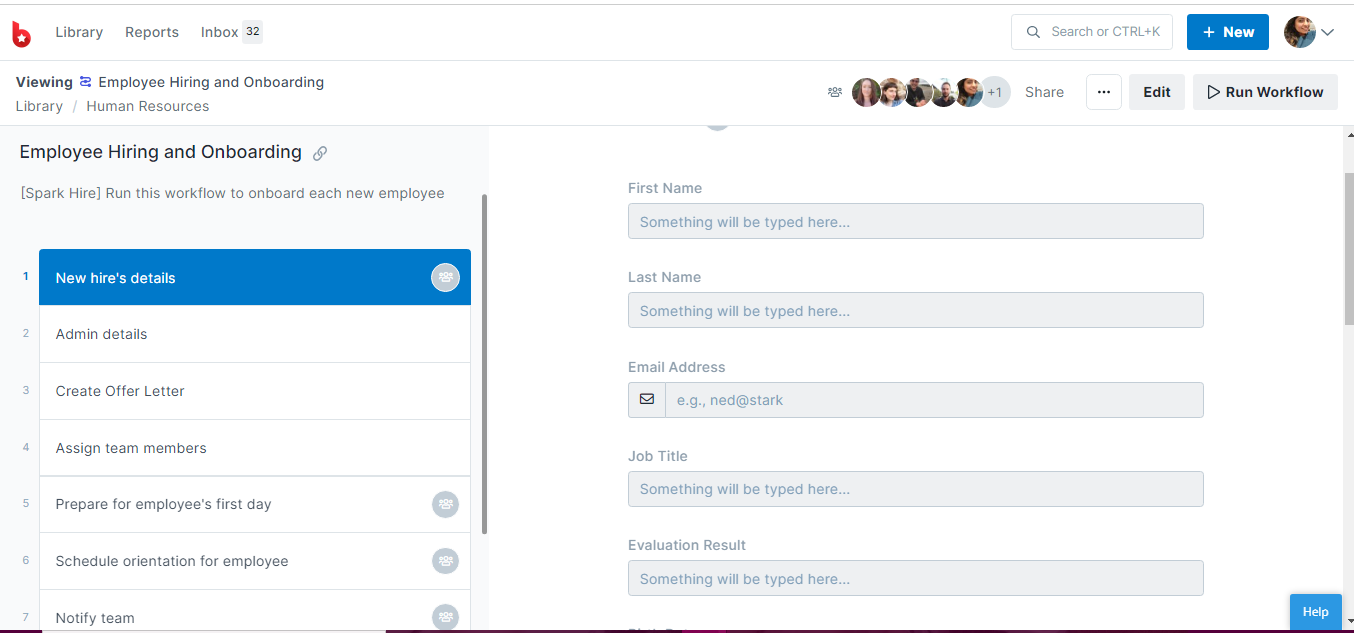Click the members icon left of the avatar row
Image resolution: width=1354 pixels, height=633 pixels.
coord(835,91)
